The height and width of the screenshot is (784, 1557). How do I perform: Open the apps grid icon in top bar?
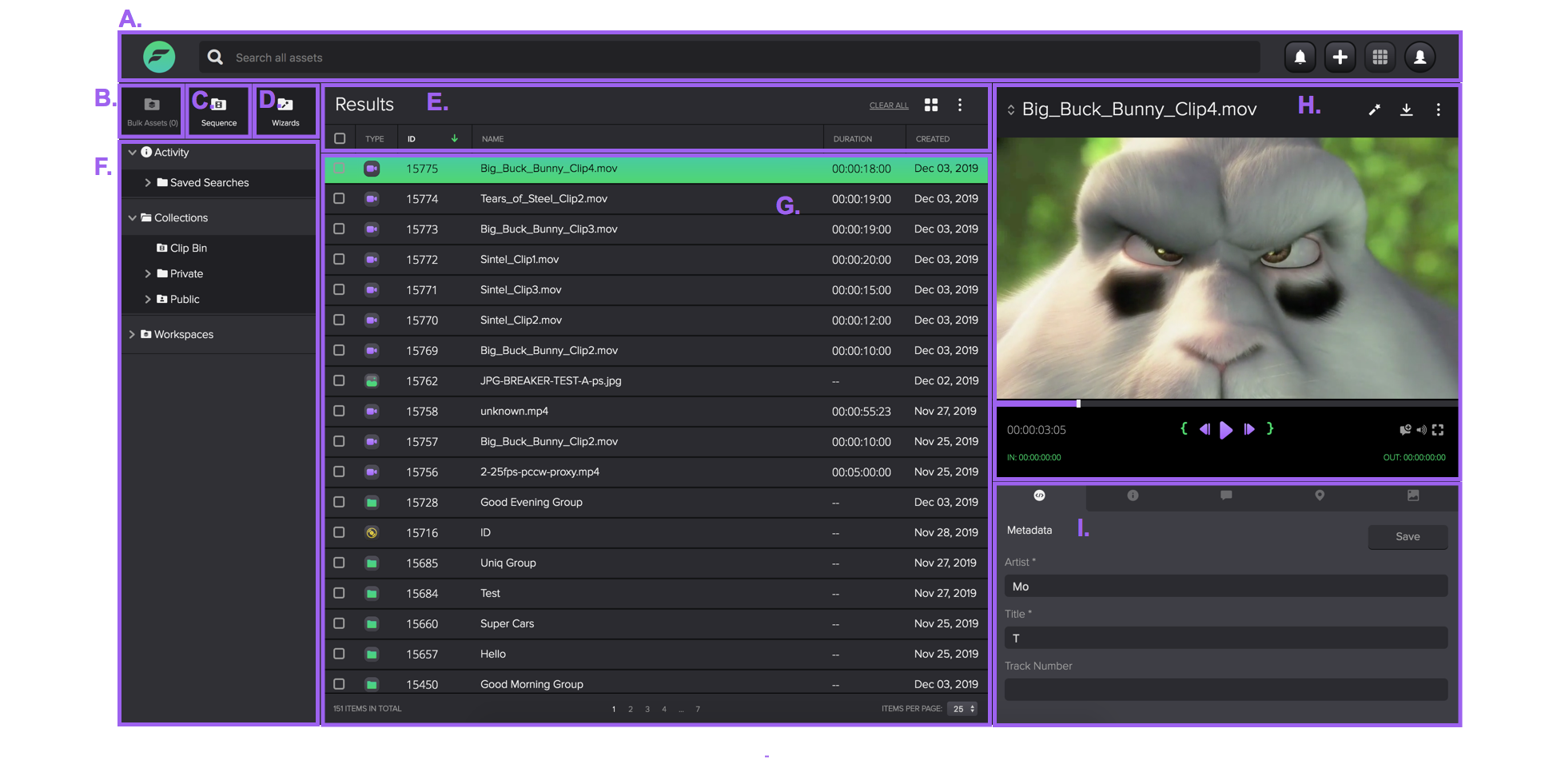click(1380, 57)
